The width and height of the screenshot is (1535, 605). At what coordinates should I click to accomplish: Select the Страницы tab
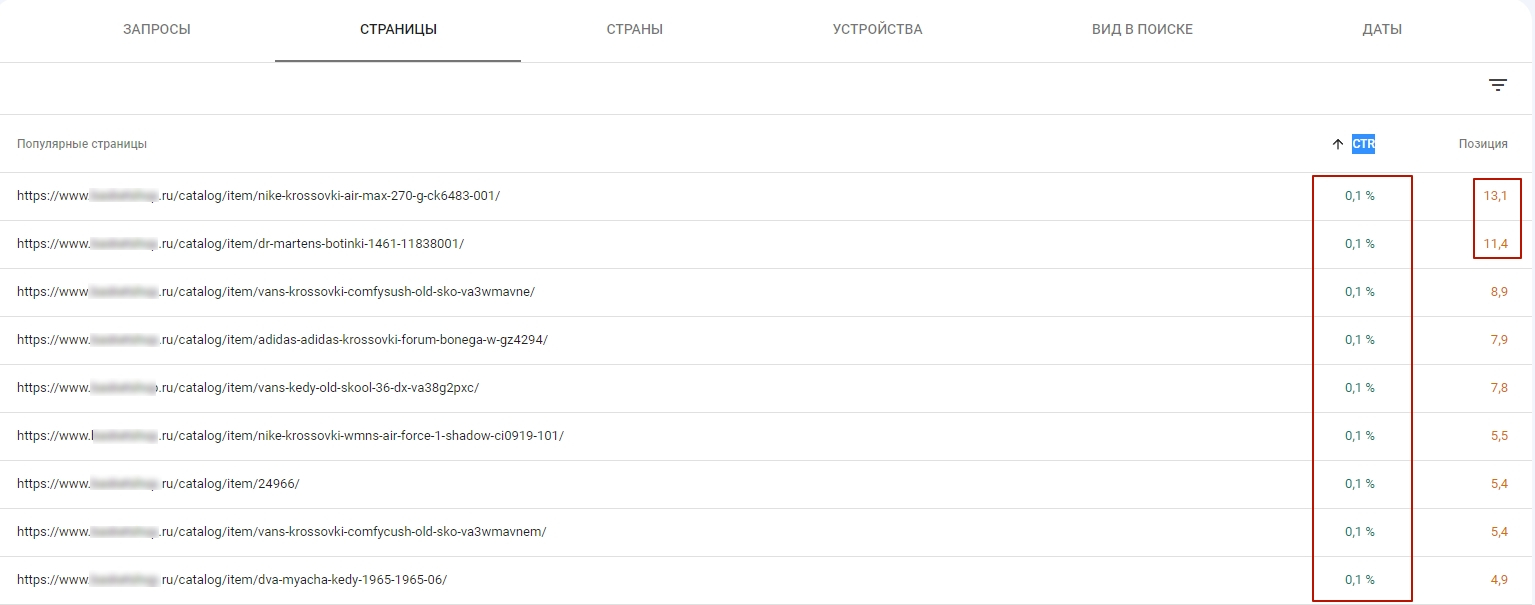point(398,30)
